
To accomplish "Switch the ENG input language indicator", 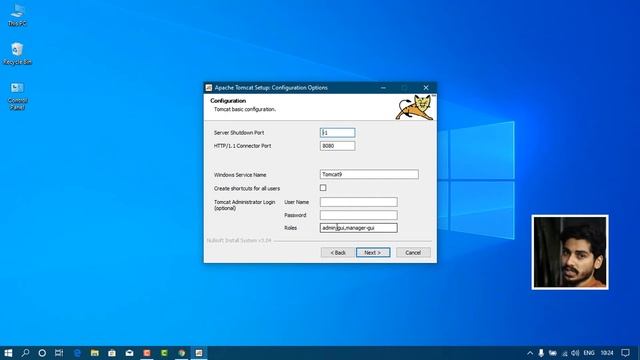I will 589,353.
